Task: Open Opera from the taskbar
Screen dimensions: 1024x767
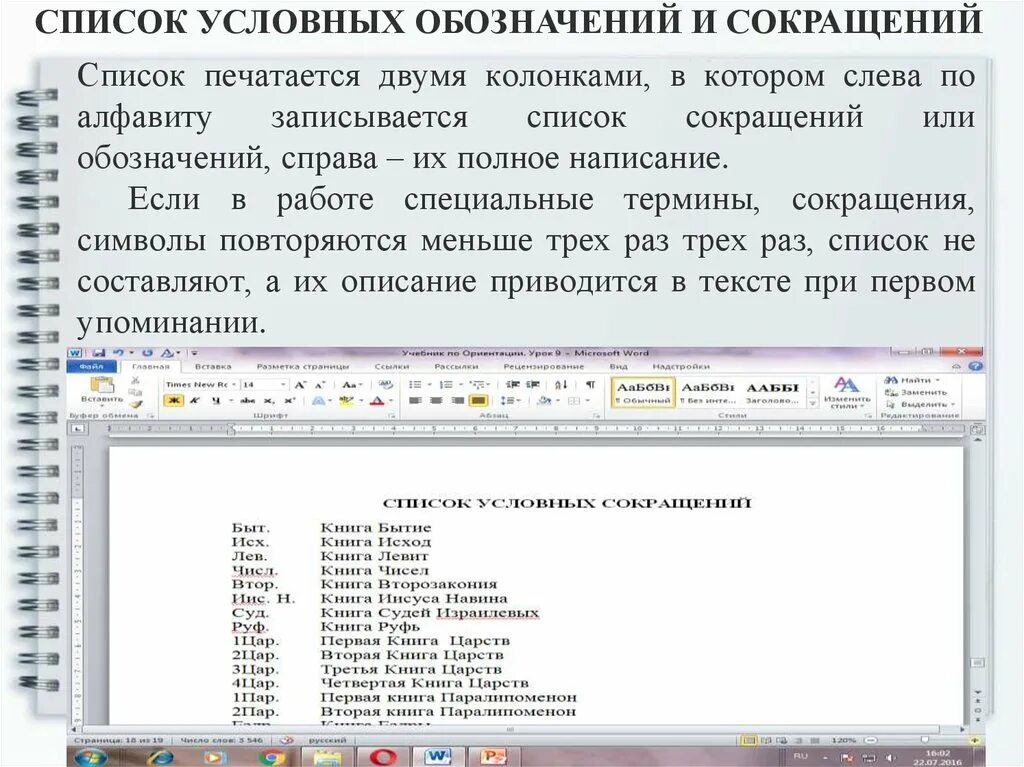Action: click(x=383, y=757)
